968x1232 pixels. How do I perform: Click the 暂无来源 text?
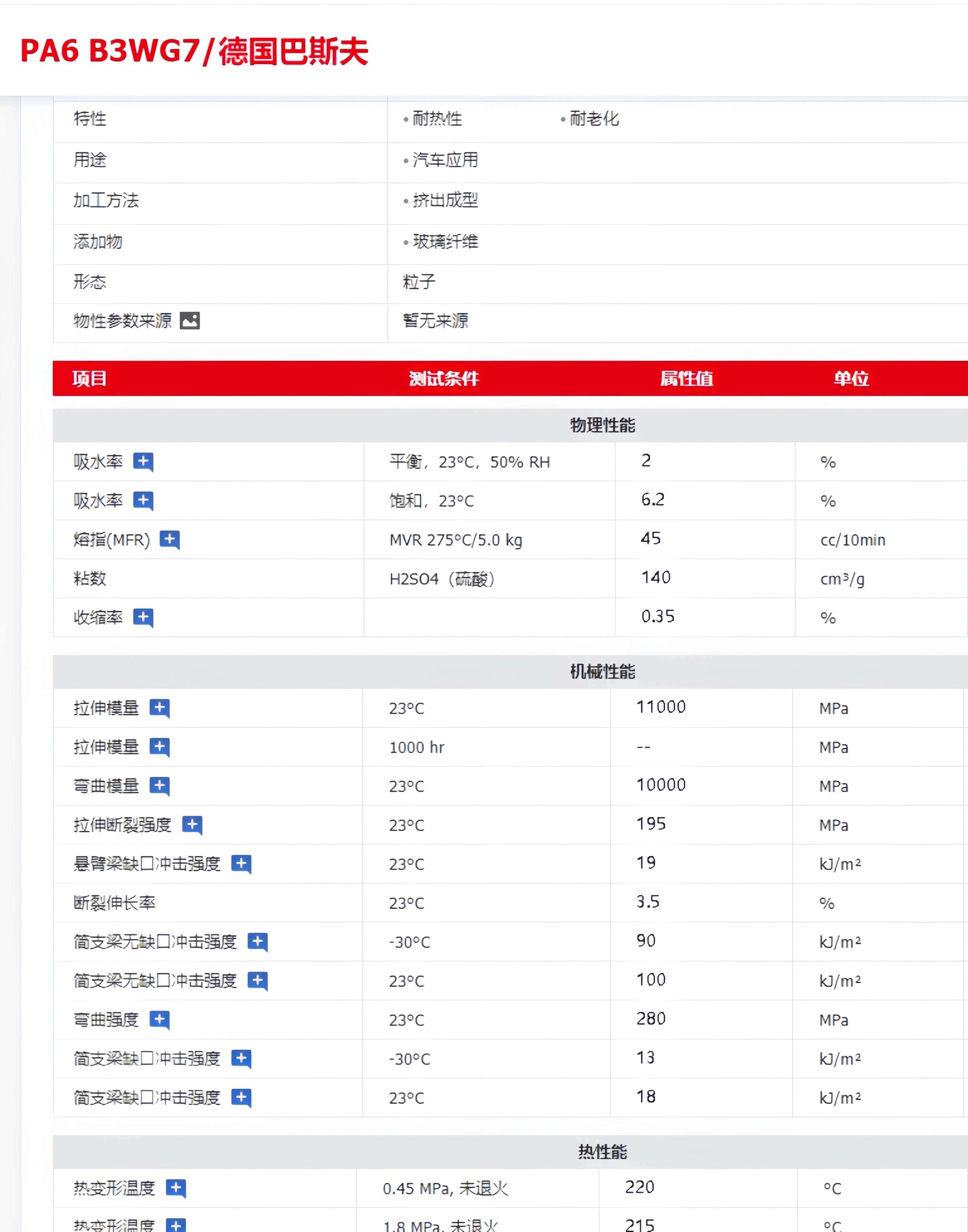[436, 321]
